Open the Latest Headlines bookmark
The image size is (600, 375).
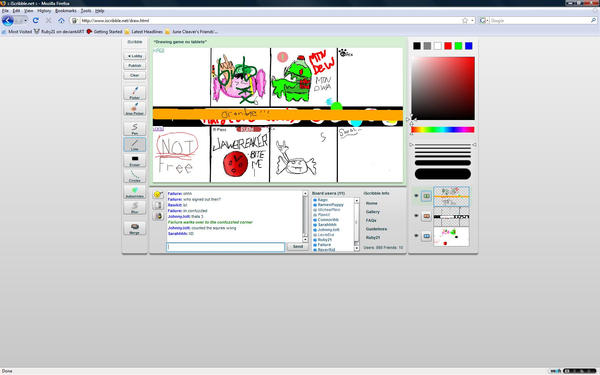(143, 32)
